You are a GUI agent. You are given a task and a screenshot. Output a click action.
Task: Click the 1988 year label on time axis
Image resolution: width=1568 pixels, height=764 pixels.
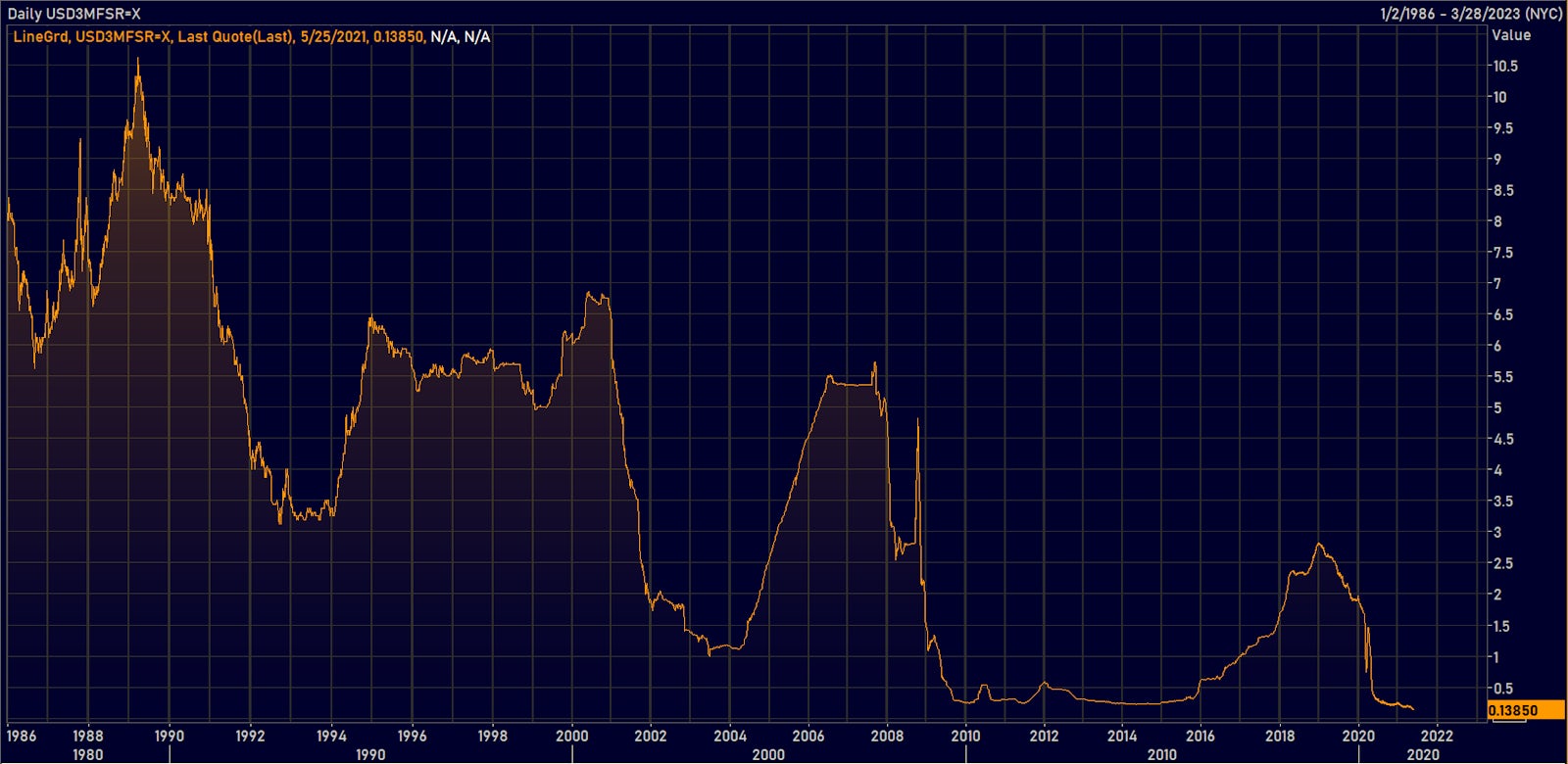tap(87, 736)
